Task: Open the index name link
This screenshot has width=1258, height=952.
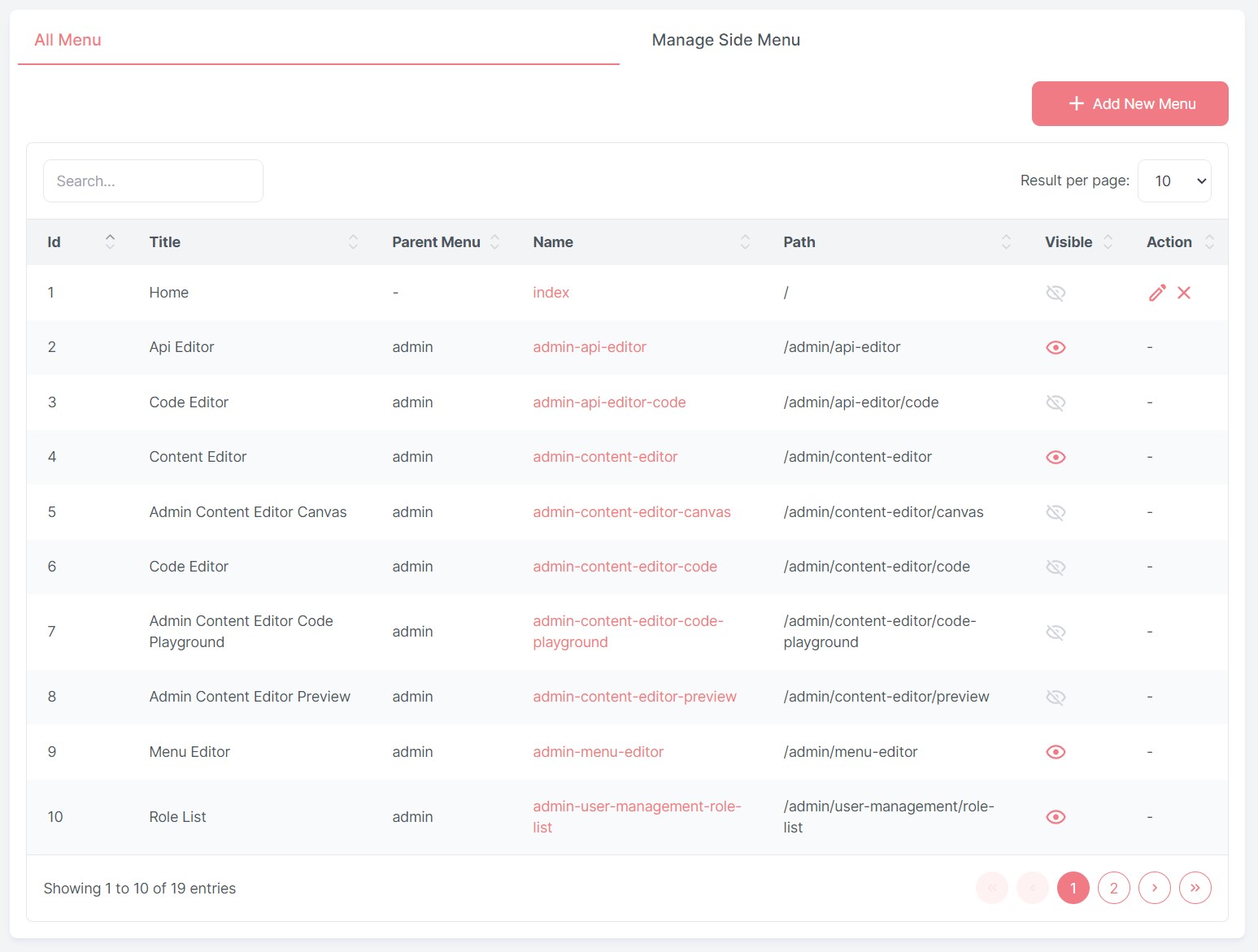Action: 551,293
